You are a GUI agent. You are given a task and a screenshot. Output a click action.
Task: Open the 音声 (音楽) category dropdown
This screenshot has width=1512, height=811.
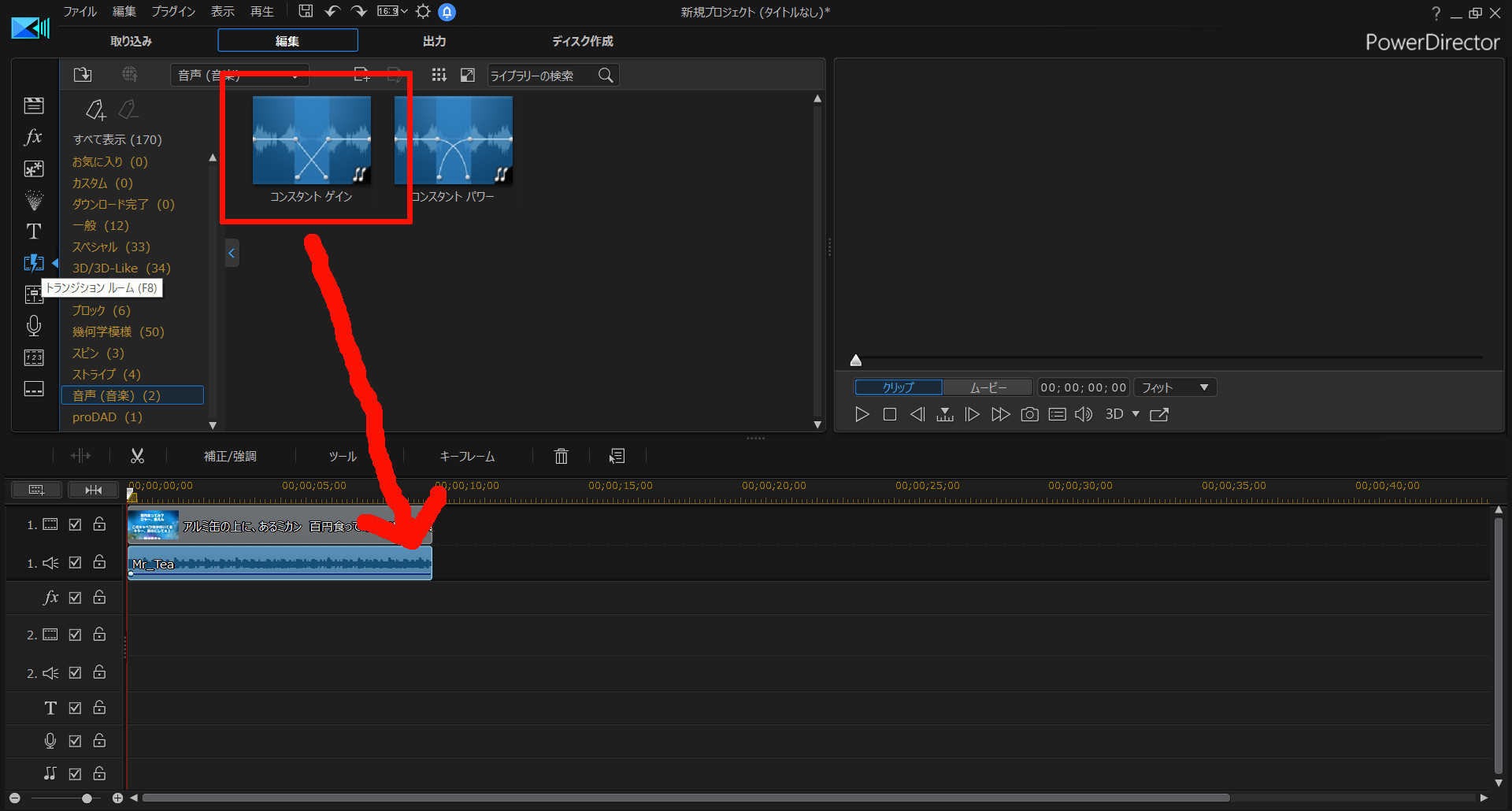pyautogui.click(x=239, y=76)
